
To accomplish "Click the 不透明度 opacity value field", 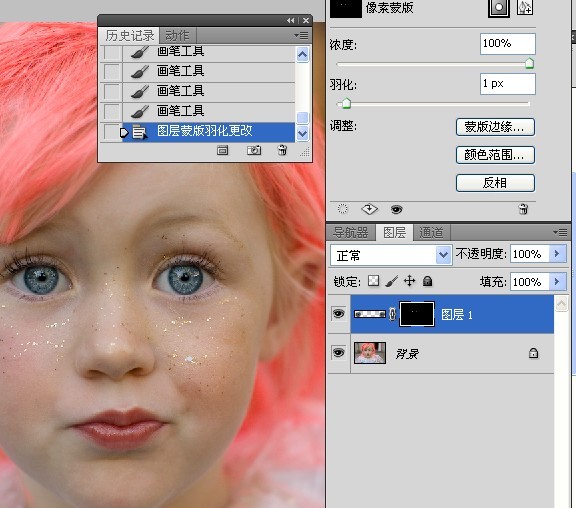I will 529,254.
